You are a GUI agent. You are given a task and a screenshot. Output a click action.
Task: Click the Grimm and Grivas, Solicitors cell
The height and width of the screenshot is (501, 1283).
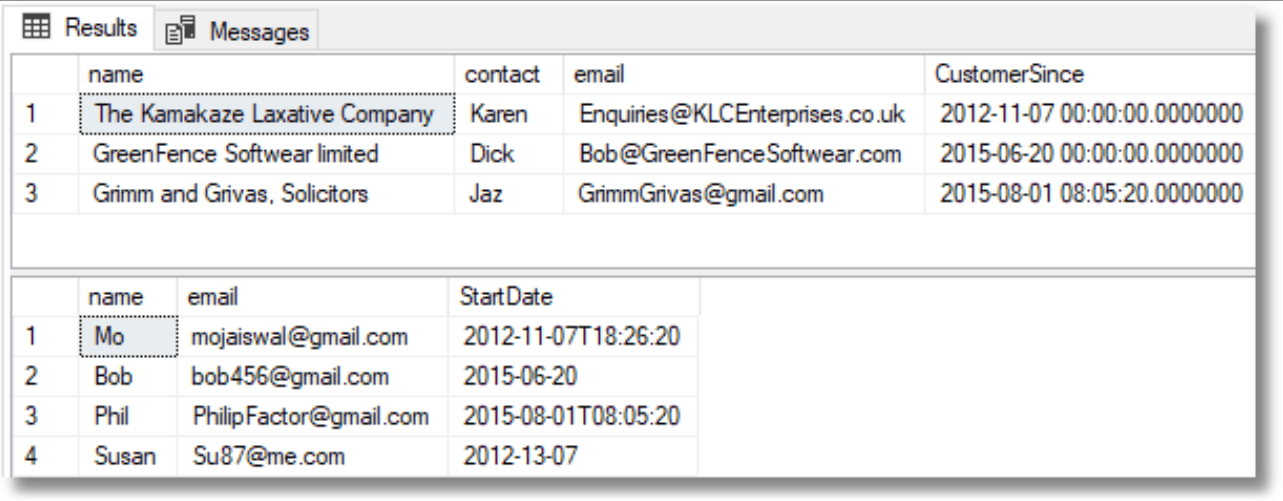tap(267, 195)
